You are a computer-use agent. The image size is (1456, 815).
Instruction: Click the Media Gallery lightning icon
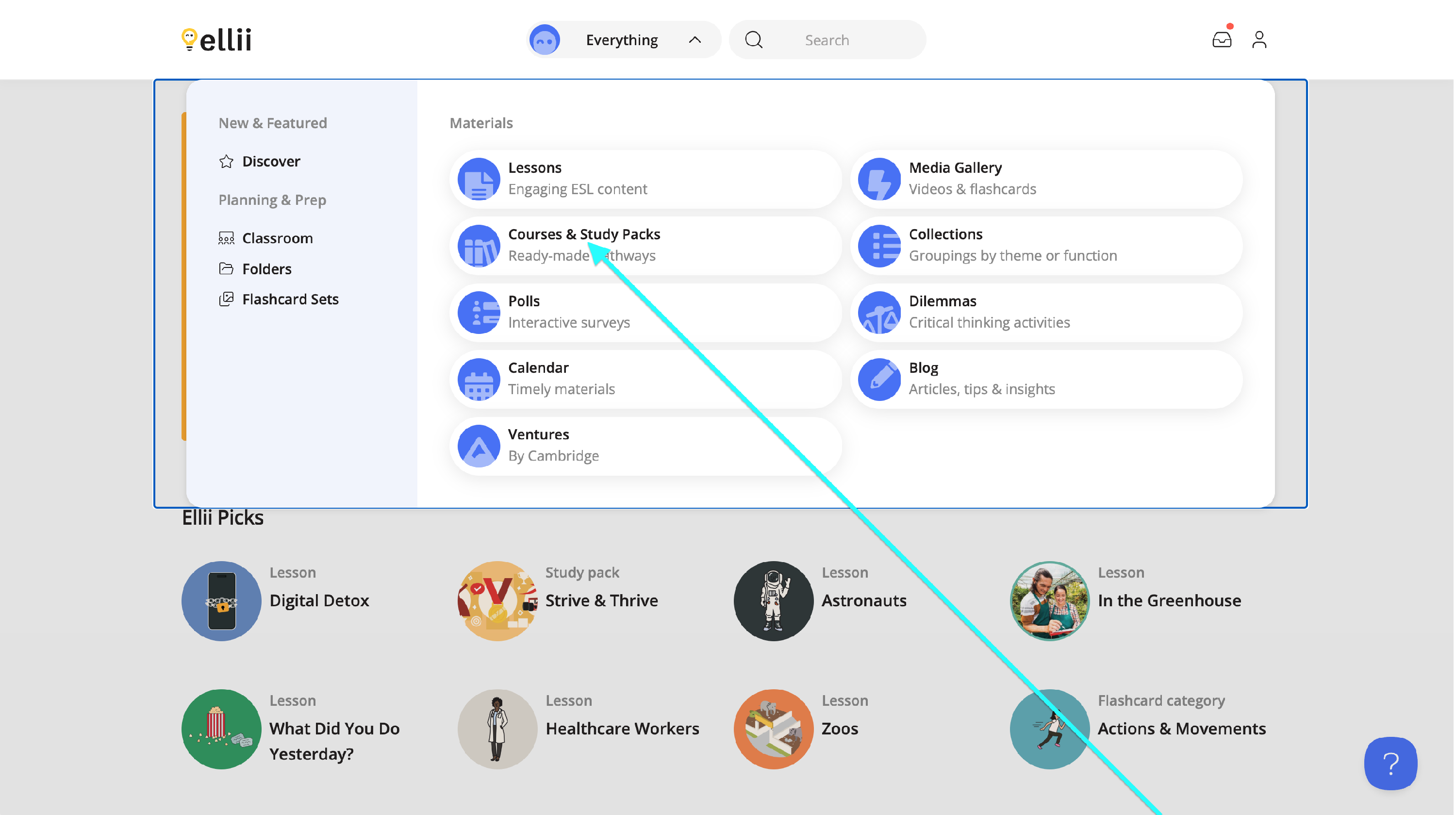tap(879, 179)
